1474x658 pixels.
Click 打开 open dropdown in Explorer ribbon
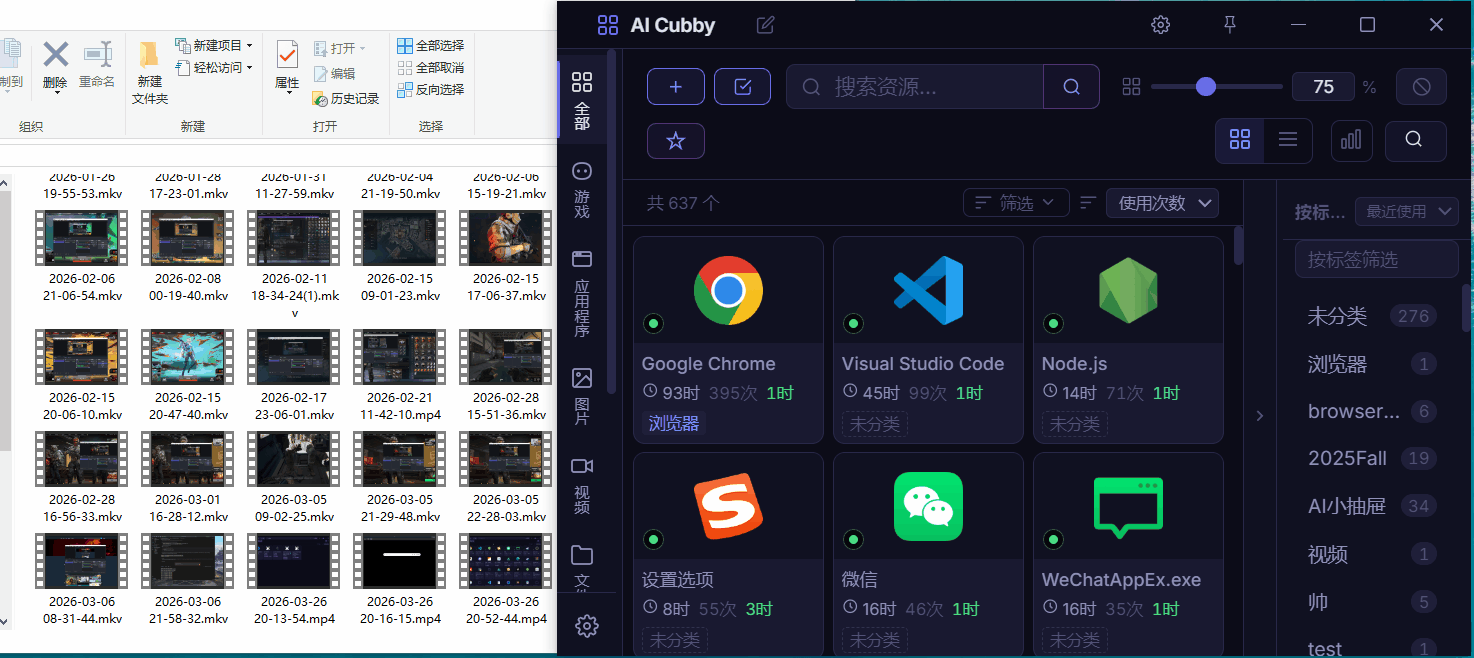[x=340, y=48]
